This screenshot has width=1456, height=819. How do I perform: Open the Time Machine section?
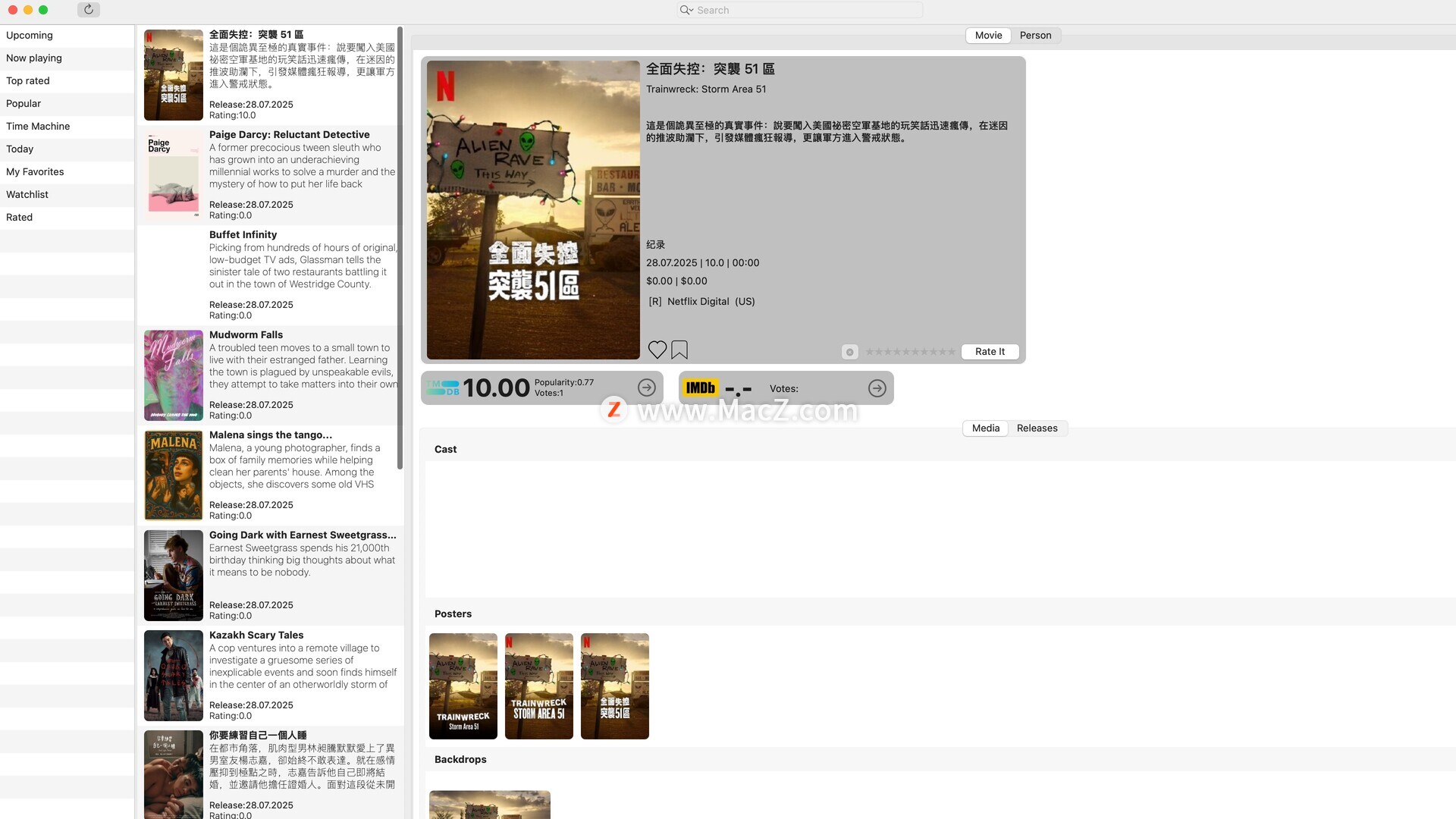coord(67,127)
